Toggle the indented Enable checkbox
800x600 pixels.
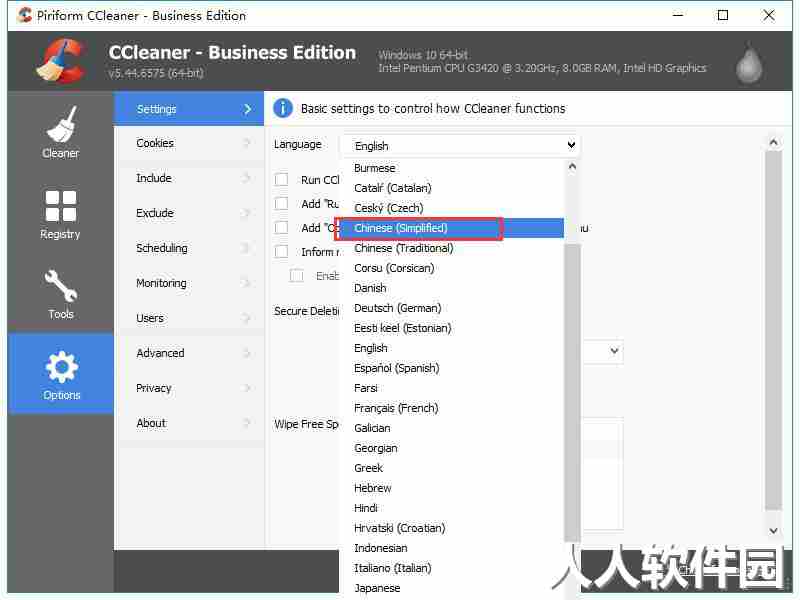click(x=296, y=276)
